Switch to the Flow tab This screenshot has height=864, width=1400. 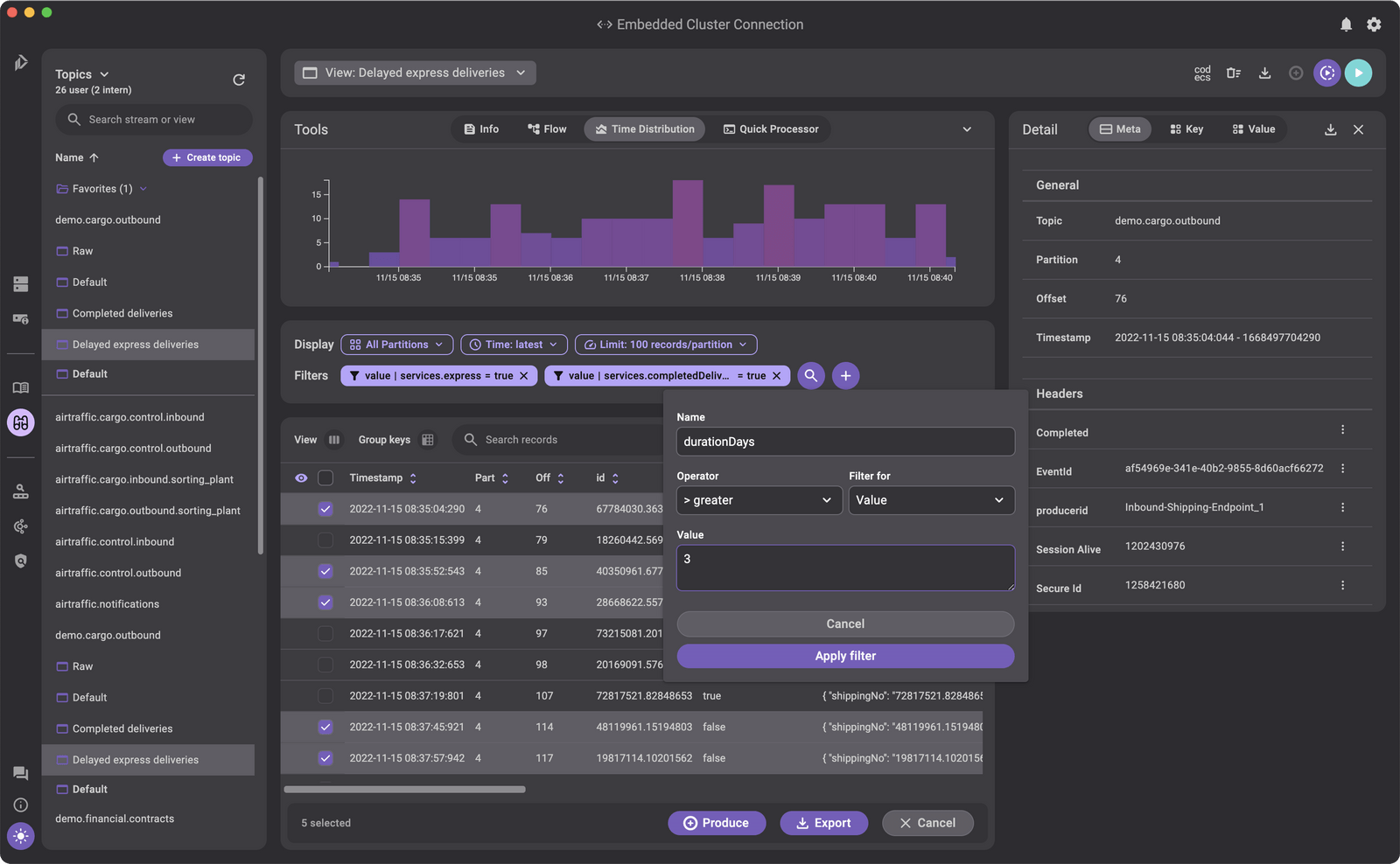(x=546, y=129)
